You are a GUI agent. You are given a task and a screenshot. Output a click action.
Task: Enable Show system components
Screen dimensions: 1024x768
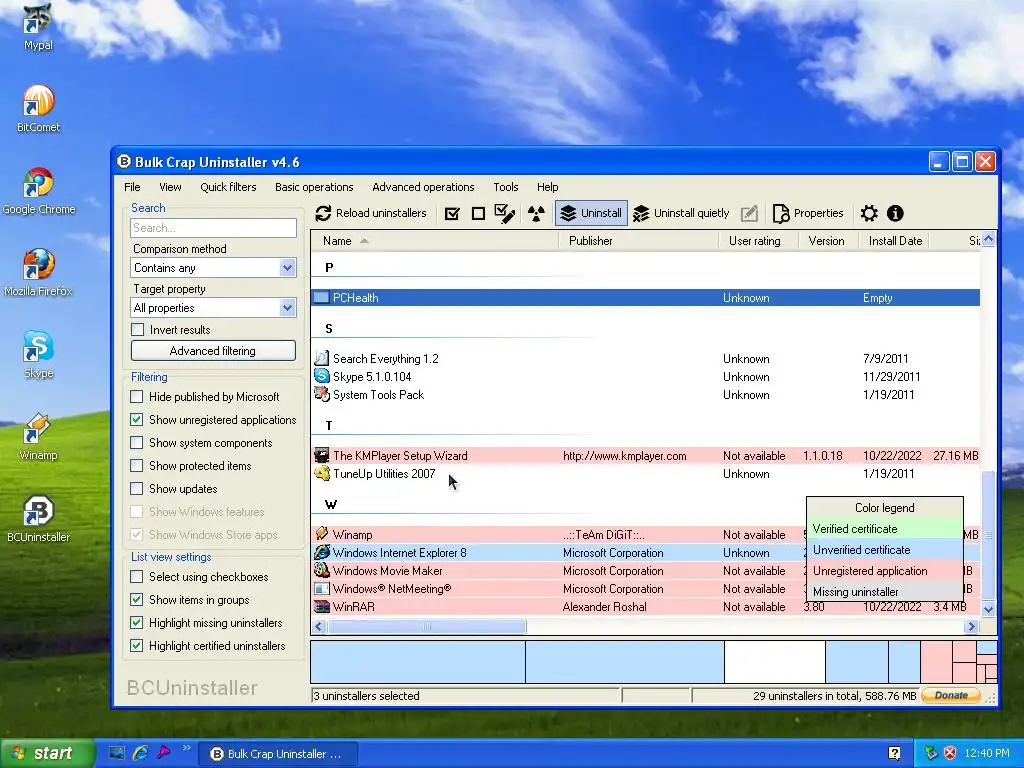click(136, 443)
